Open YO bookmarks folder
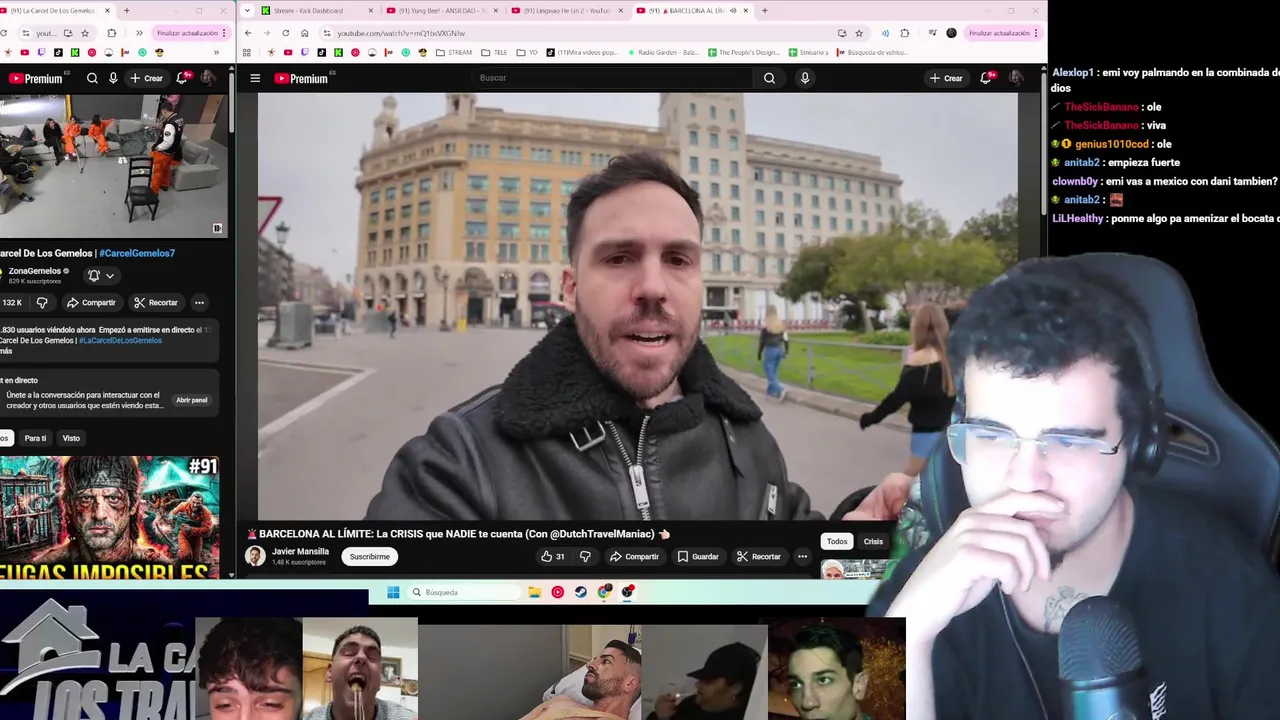Viewport: 1280px width, 720px height. click(x=527, y=52)
